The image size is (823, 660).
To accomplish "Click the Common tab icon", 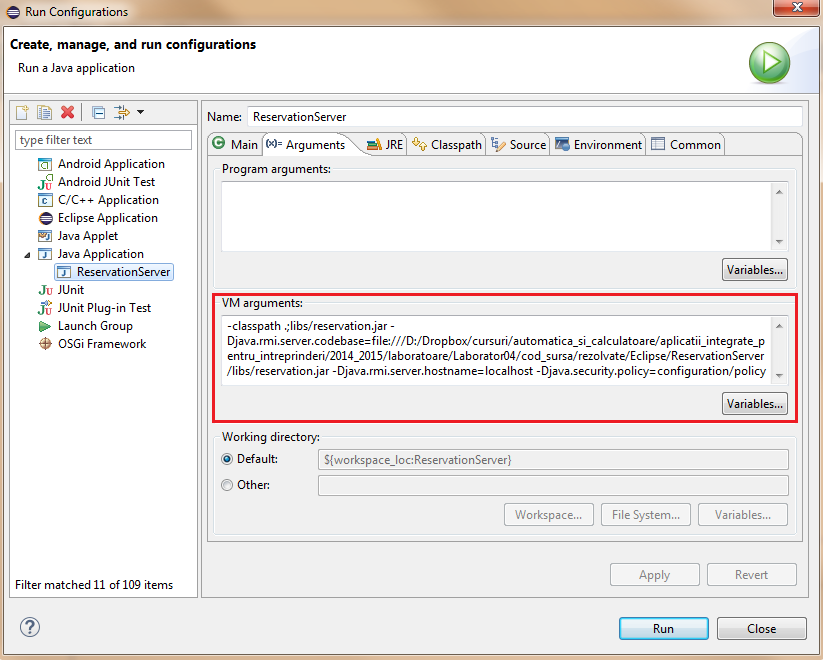I will (x=658, y=144).
